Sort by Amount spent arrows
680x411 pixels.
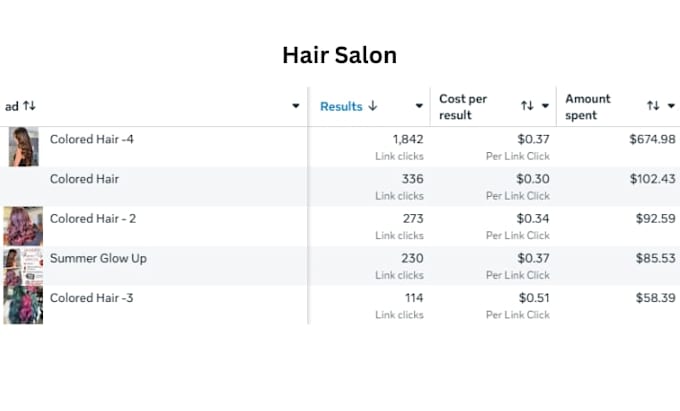coord(653,106)
